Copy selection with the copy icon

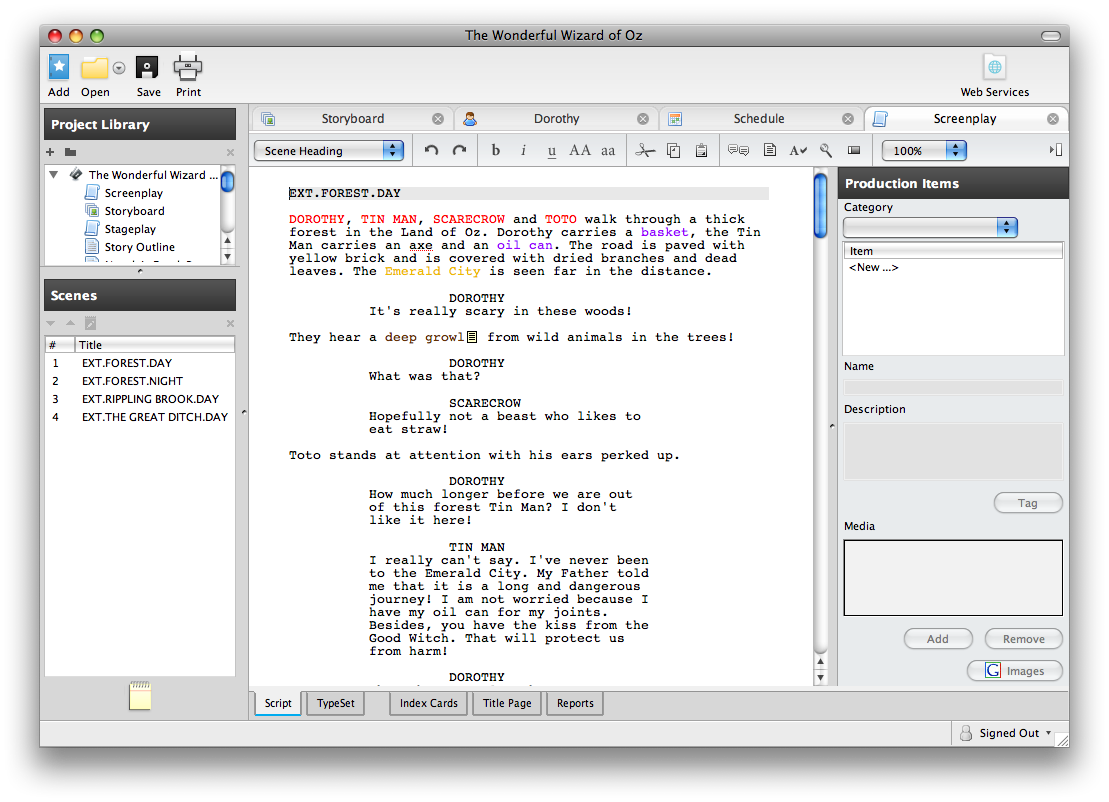pos(673,150)
